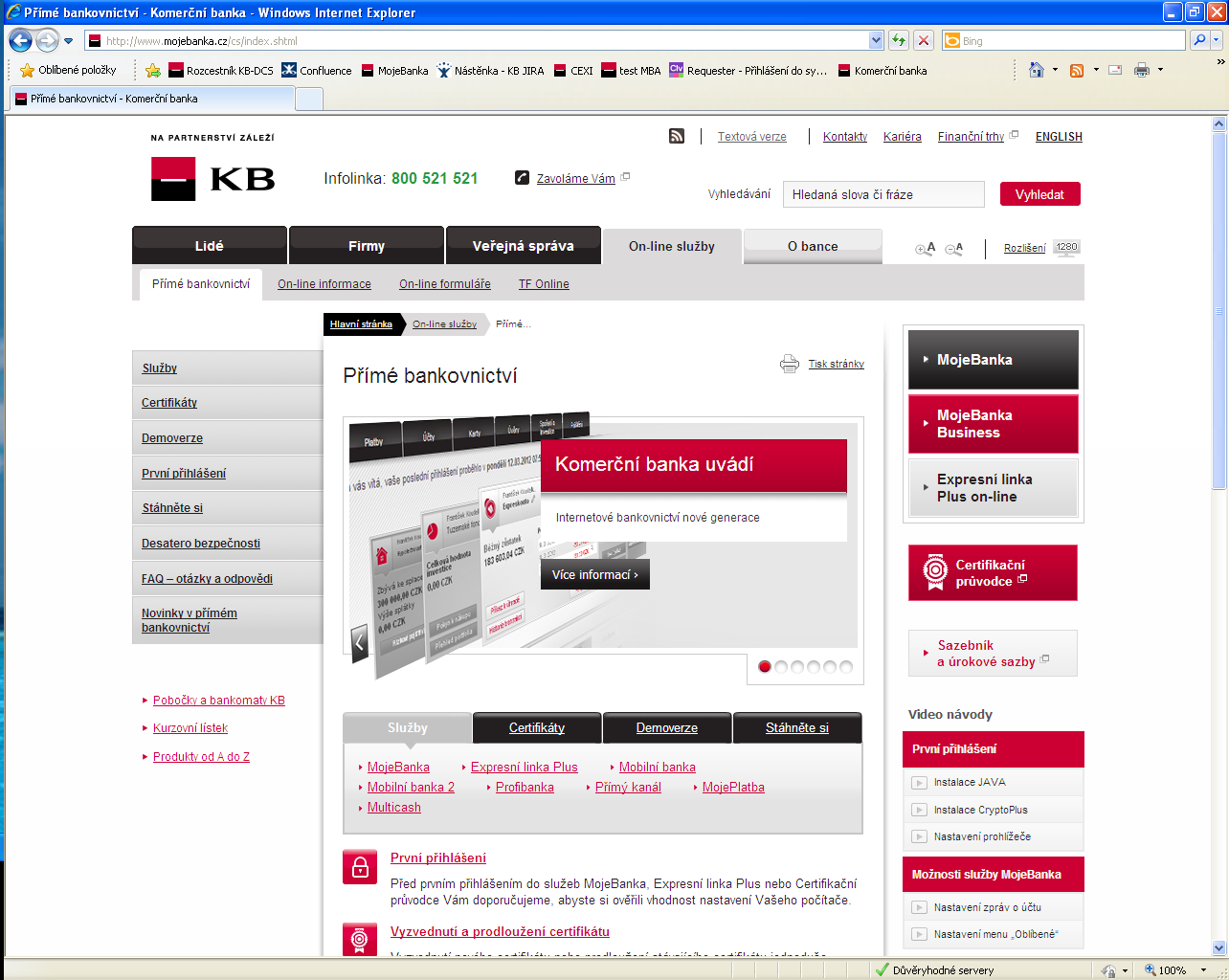Select the first red banner slide dot
Screen dimensions: 1229x980
[765, 667]
